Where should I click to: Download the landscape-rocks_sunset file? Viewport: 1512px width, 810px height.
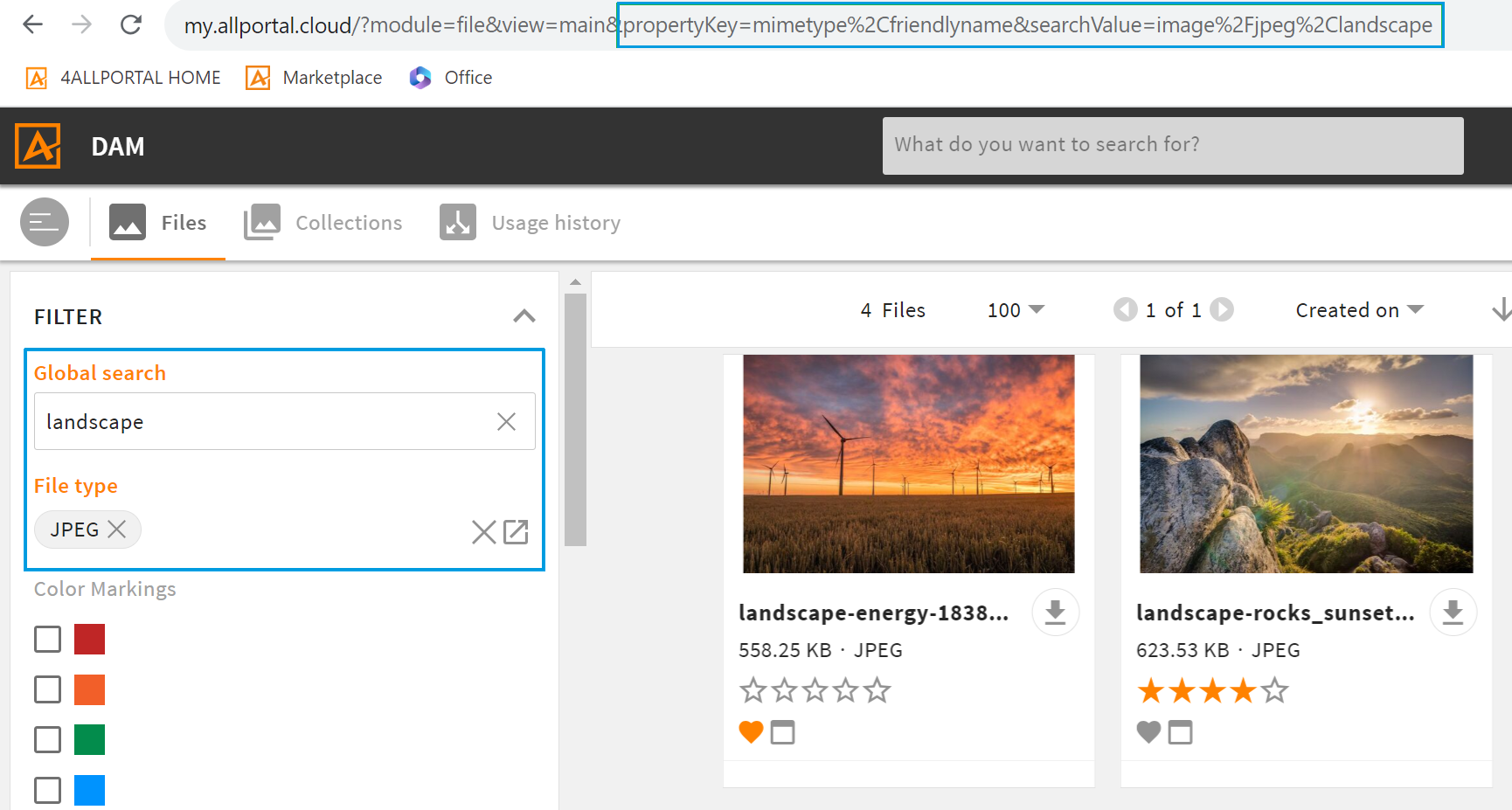[1453, 613]
